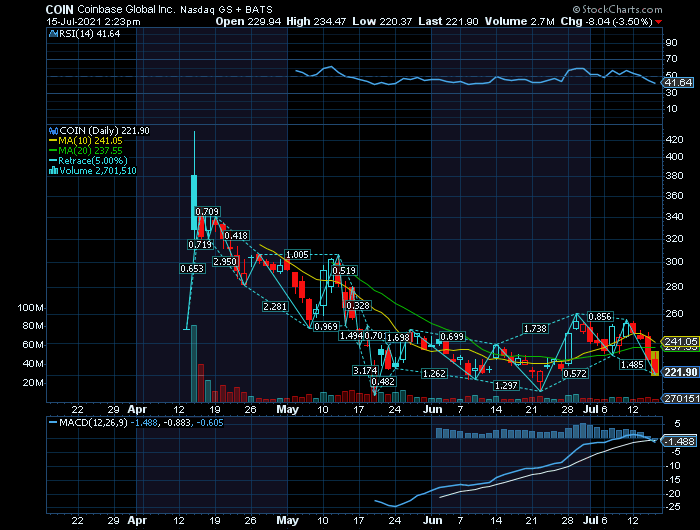The height and width of the screenshot is (530, 700).
Task: Click the 2.281 retracement label
Action: pos(275,306)
